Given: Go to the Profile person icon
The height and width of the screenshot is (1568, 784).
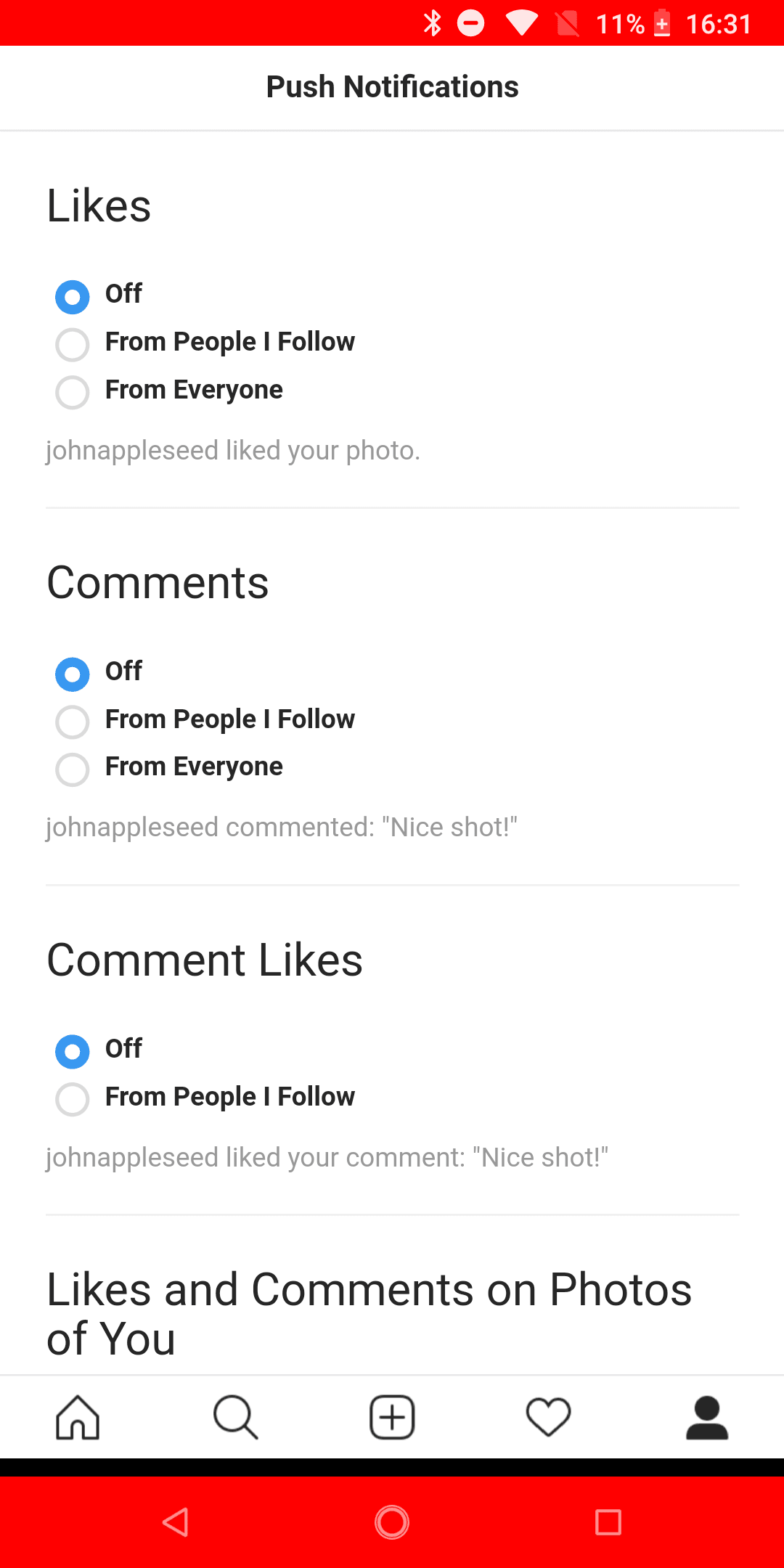Looking at the screenshot, I should coord(706,1417).
